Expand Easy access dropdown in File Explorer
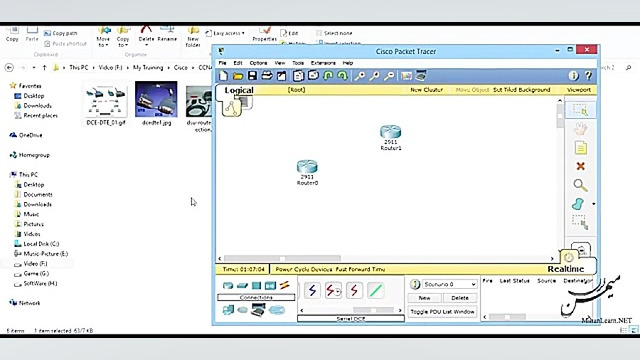The width and height of the screenshot is (640, 360). coord(225,33)
